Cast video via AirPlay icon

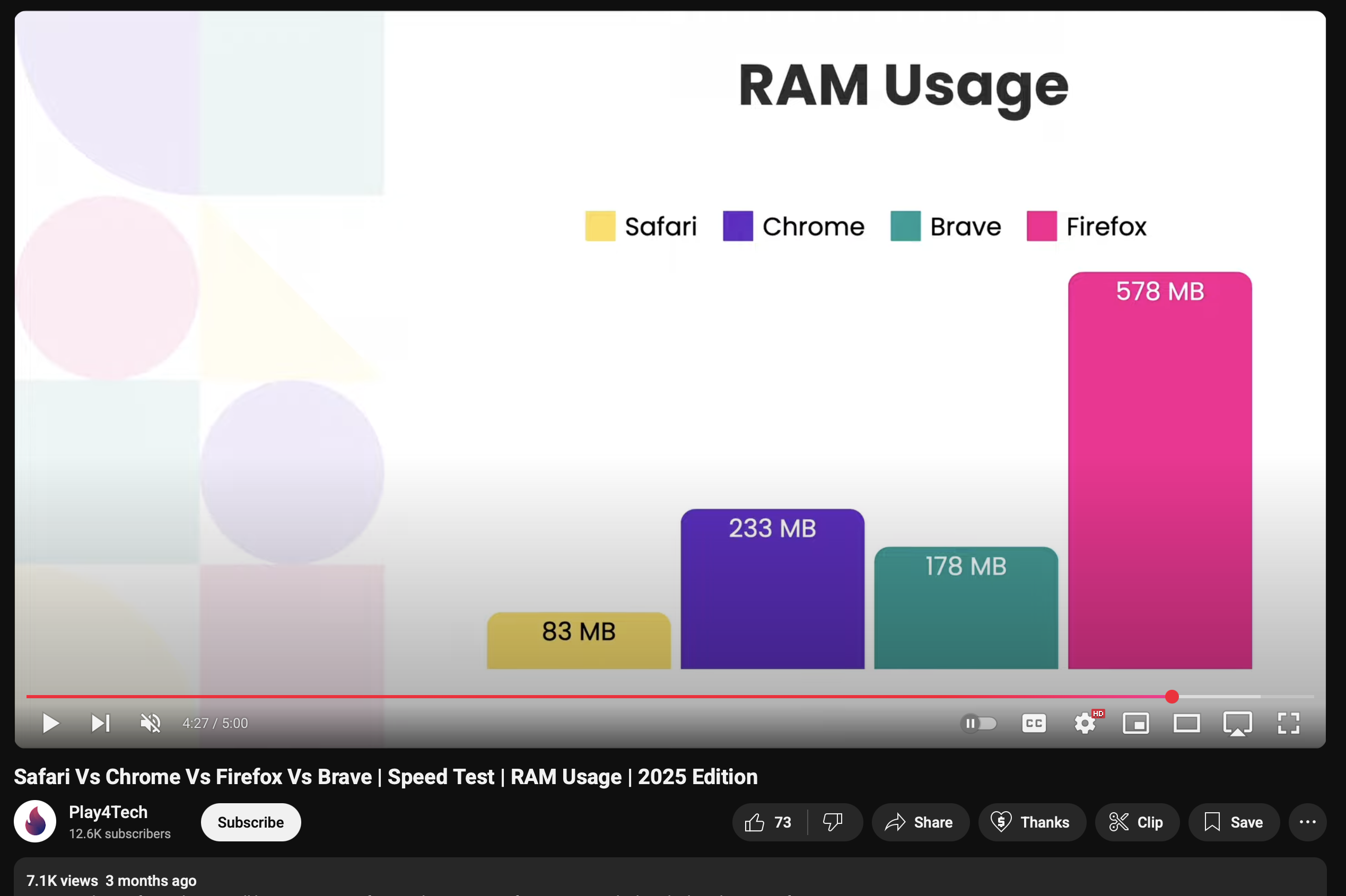1237,723
